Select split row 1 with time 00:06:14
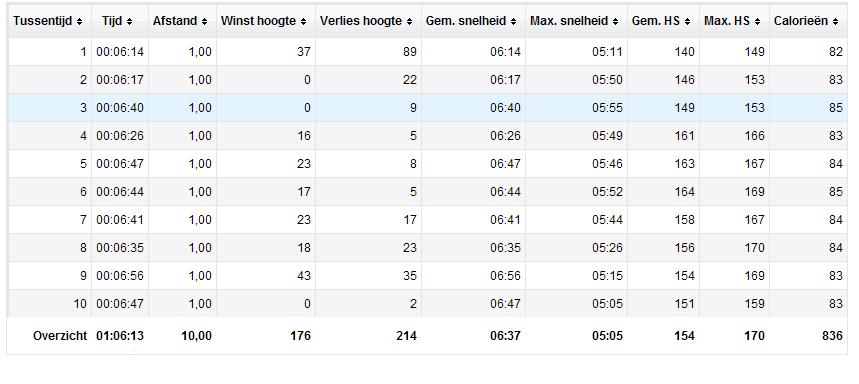Viewport: 859px width, 384px height. tap(427, 52)
